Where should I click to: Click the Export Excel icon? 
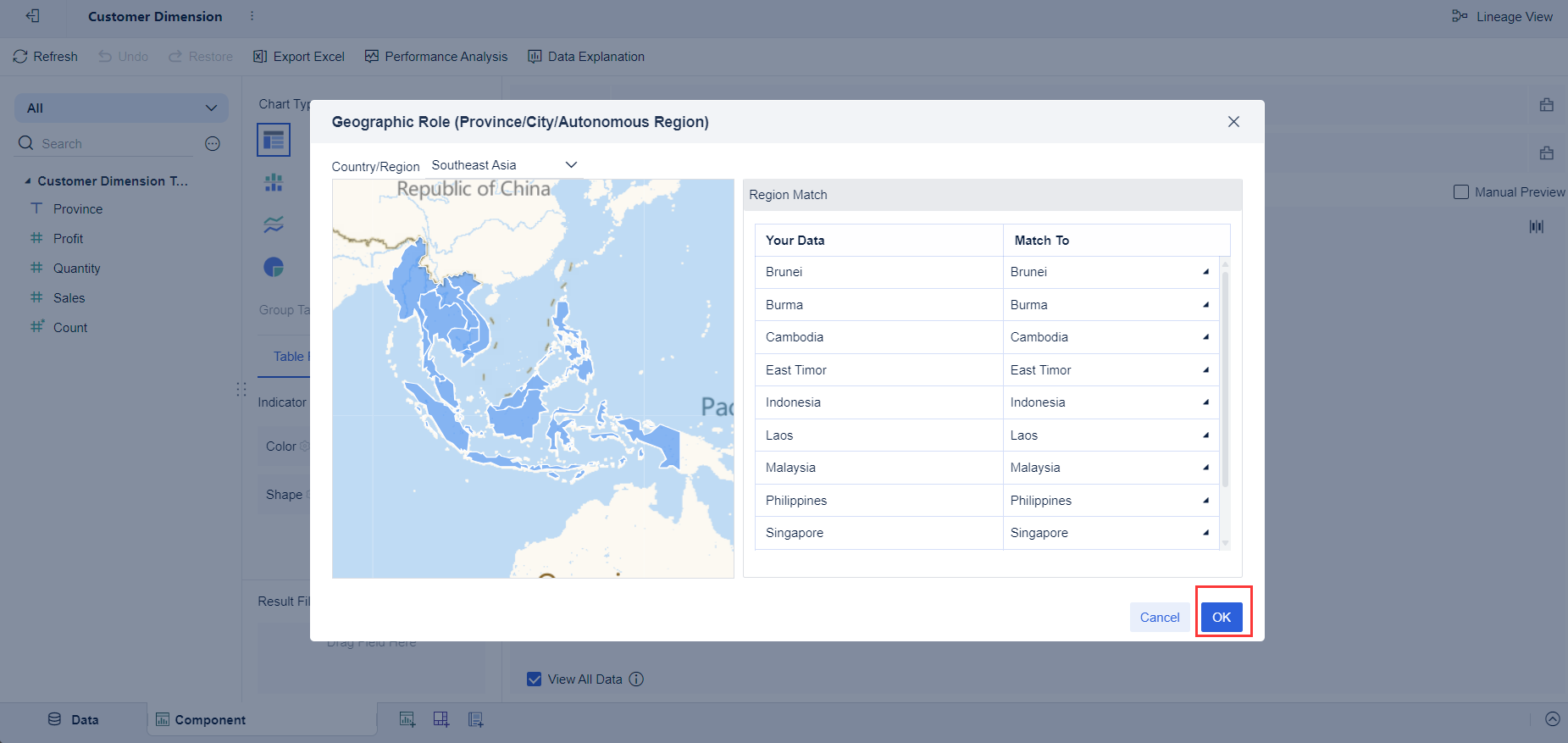coord(261,57)
